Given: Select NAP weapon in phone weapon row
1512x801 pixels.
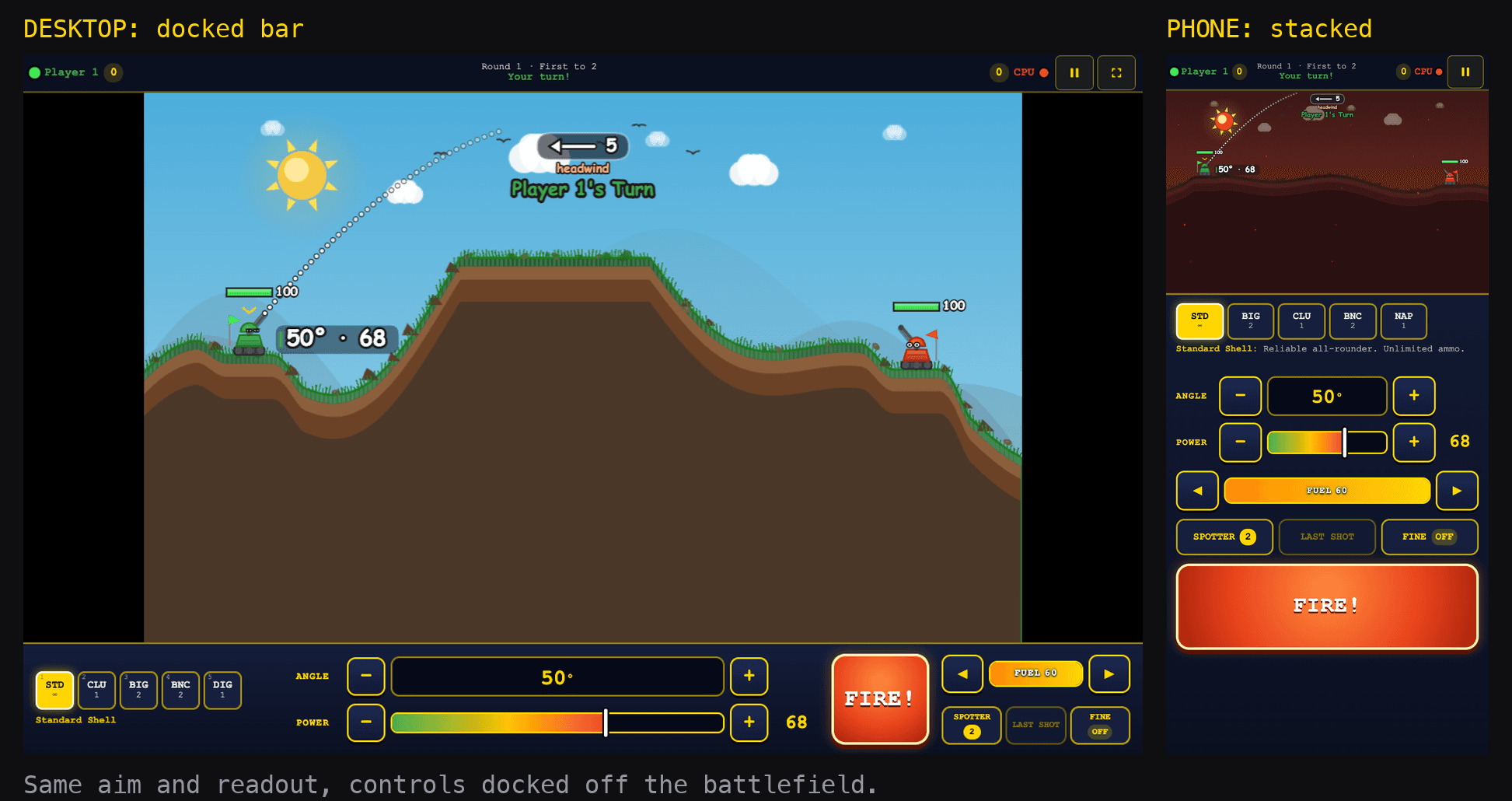Looking at the screenshot, I should (x=1403, y=321).
